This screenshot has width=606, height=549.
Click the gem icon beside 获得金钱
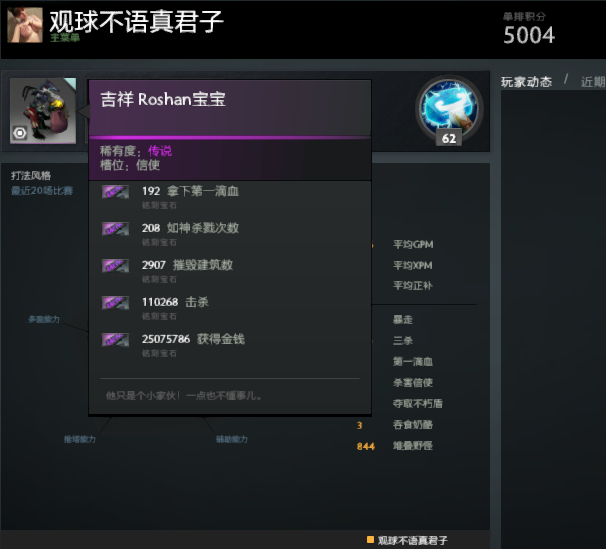[115, 340]
